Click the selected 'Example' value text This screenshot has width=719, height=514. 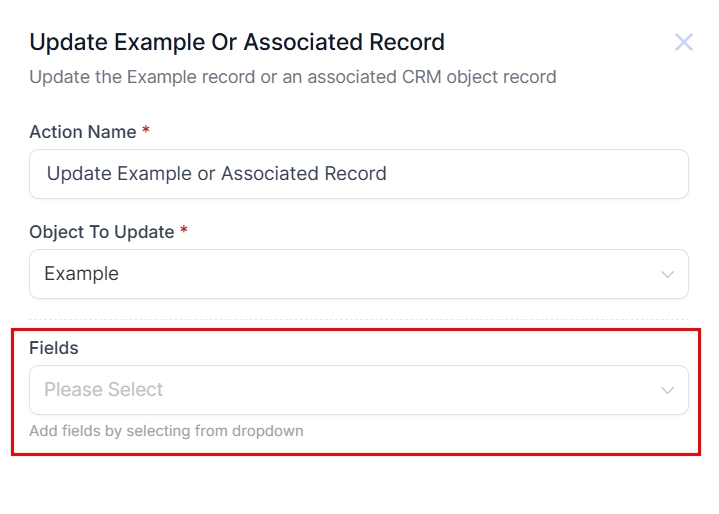point(81,274)
